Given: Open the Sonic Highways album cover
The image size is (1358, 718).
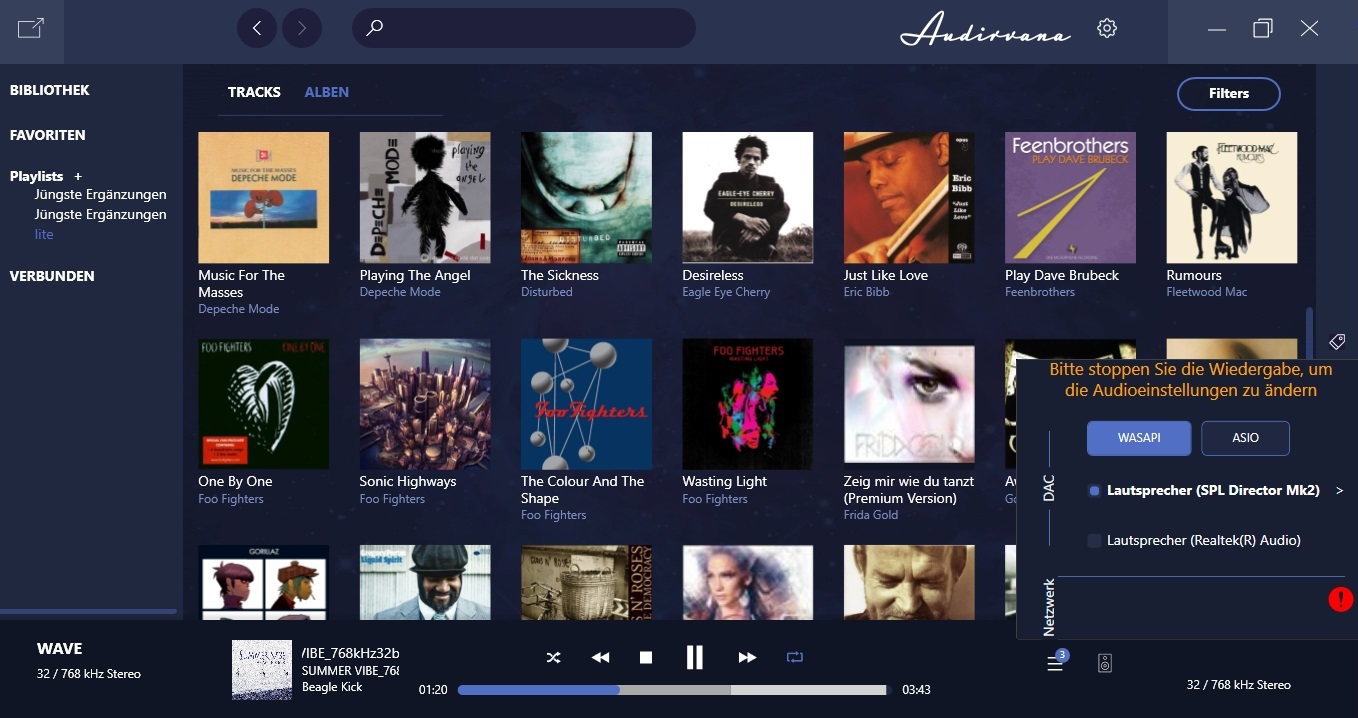Looking at the screenshot, I should coord(425,403).
